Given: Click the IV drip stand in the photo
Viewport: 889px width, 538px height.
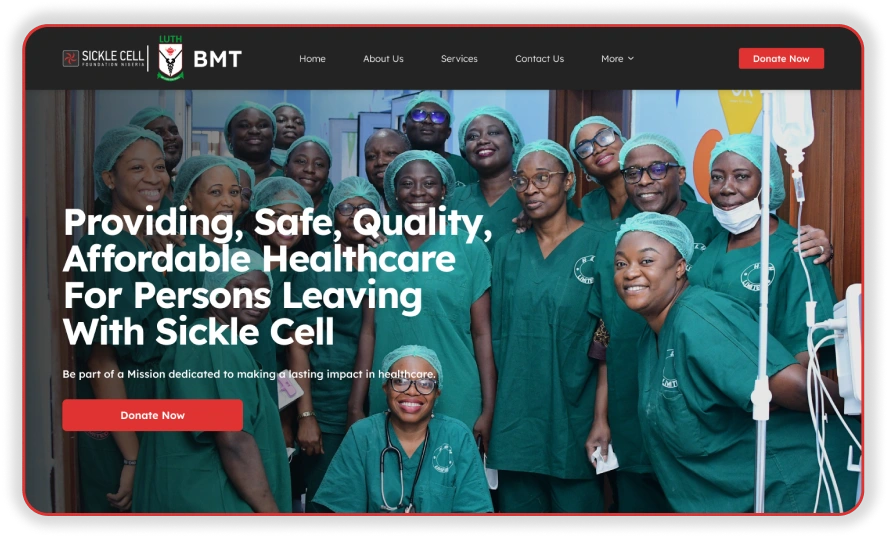Looking at the screenshot, I should (x=763, y=300).
